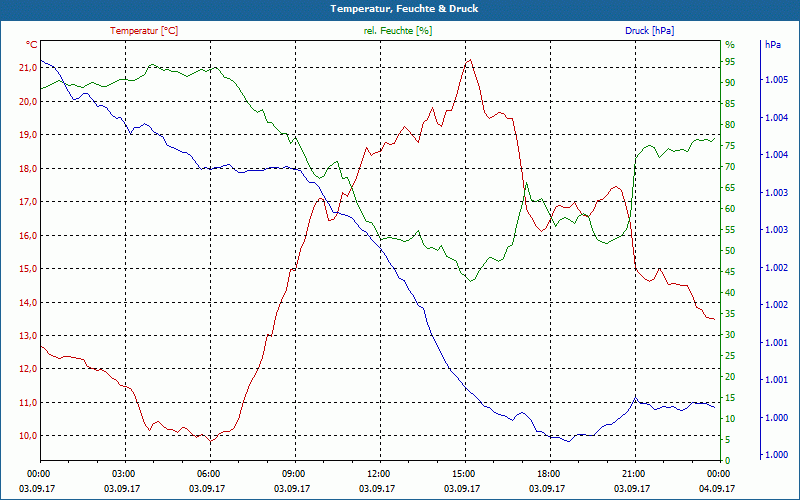Image resolution: width=800 pixels, height=500 pixels.
Task: Click the '21:00' time axis label
Action: (633, 473)
